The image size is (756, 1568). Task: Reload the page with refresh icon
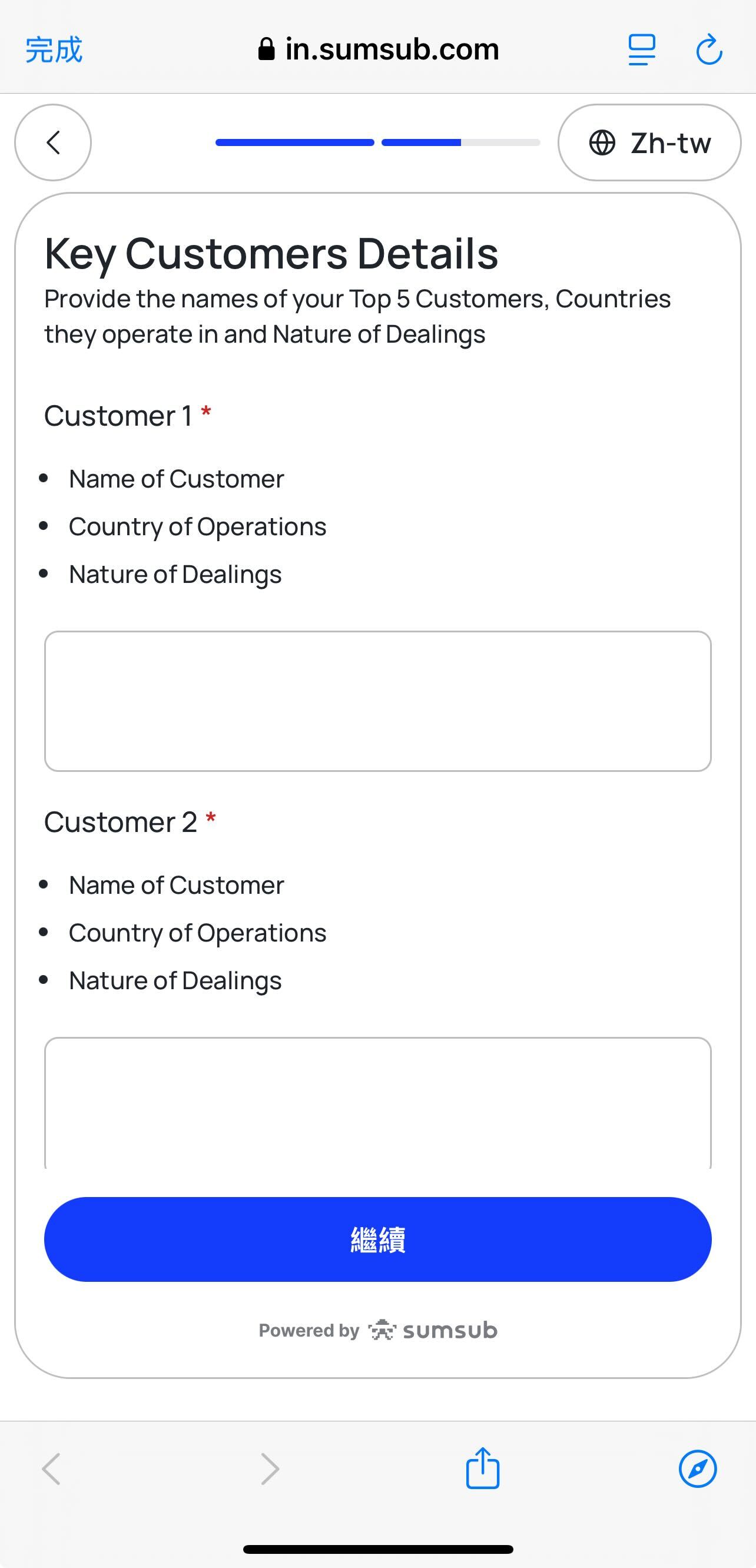(x=709, y=50)
